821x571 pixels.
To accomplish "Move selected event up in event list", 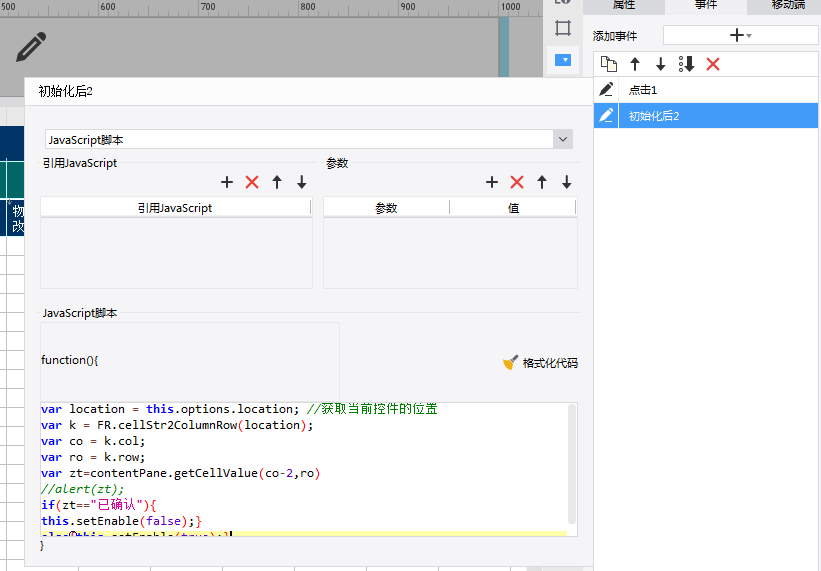I will coord(635,64).
